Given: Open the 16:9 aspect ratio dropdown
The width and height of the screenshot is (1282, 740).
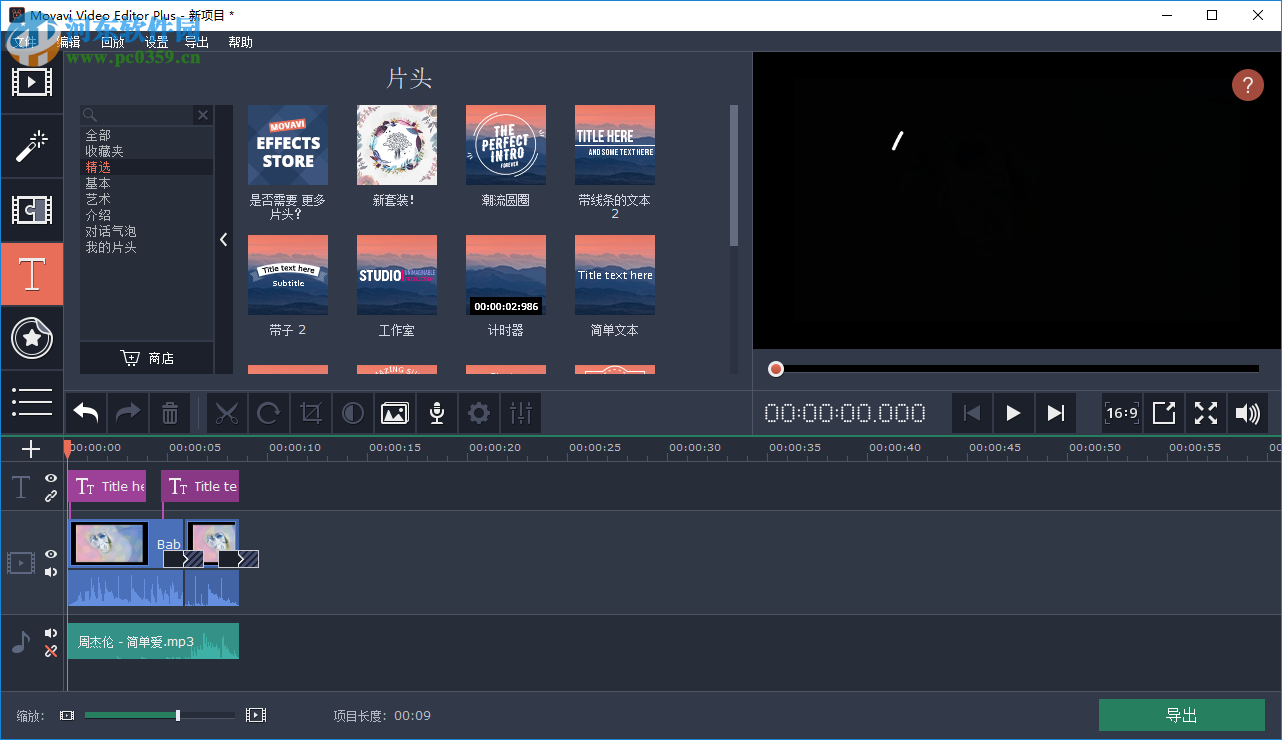Looking at the screenshot, I should click(1121, 413).
